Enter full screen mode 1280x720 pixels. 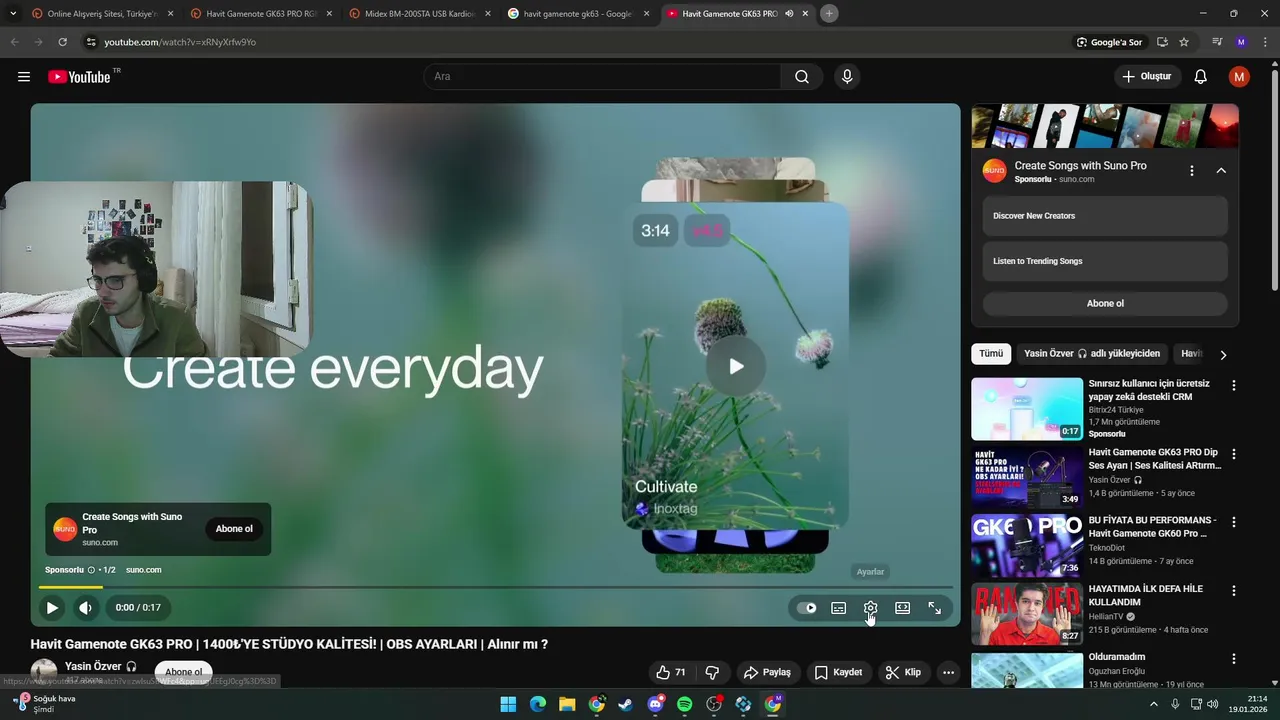(935, 607)
